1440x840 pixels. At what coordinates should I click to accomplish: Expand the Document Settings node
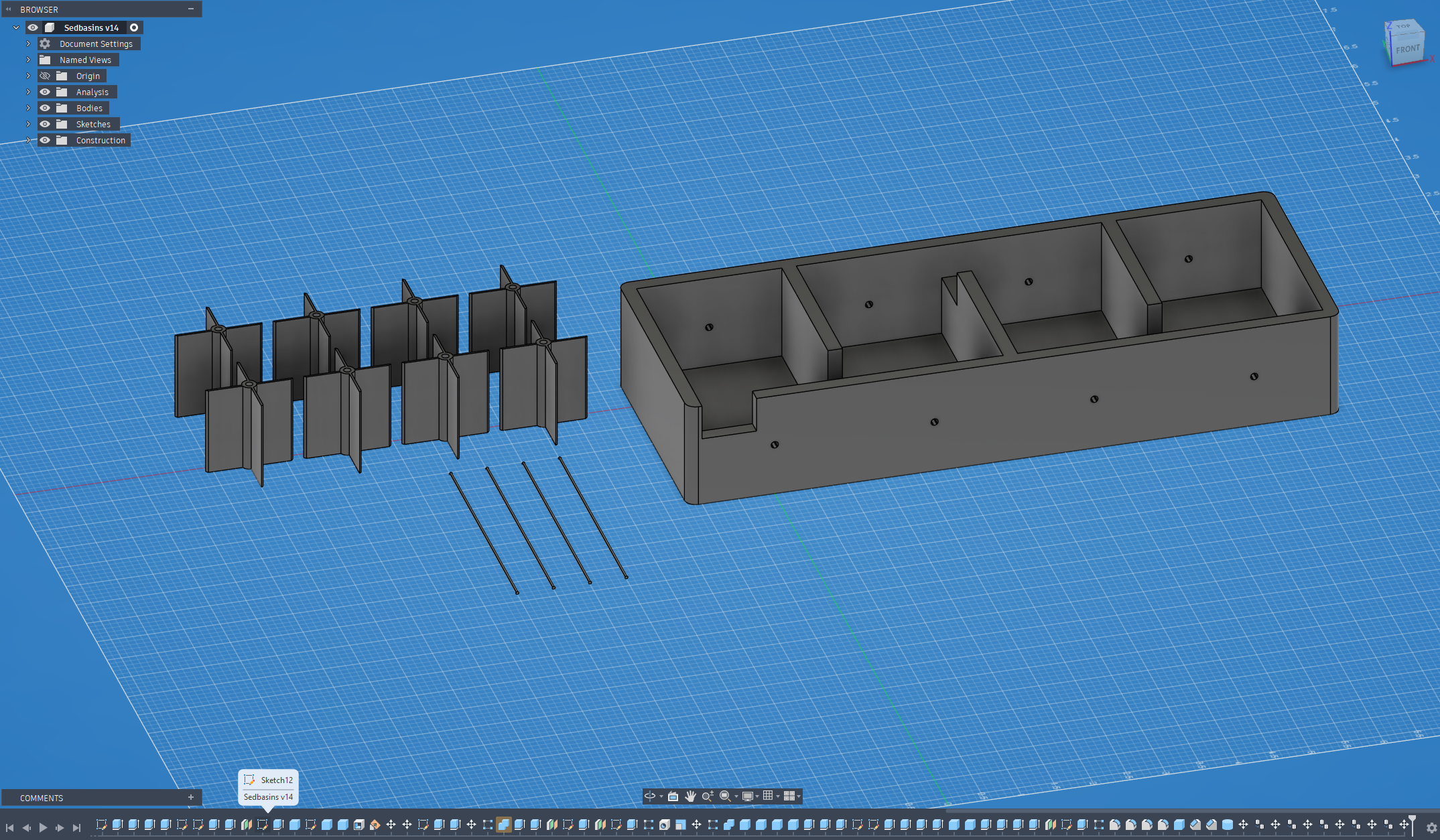point(28,44)
